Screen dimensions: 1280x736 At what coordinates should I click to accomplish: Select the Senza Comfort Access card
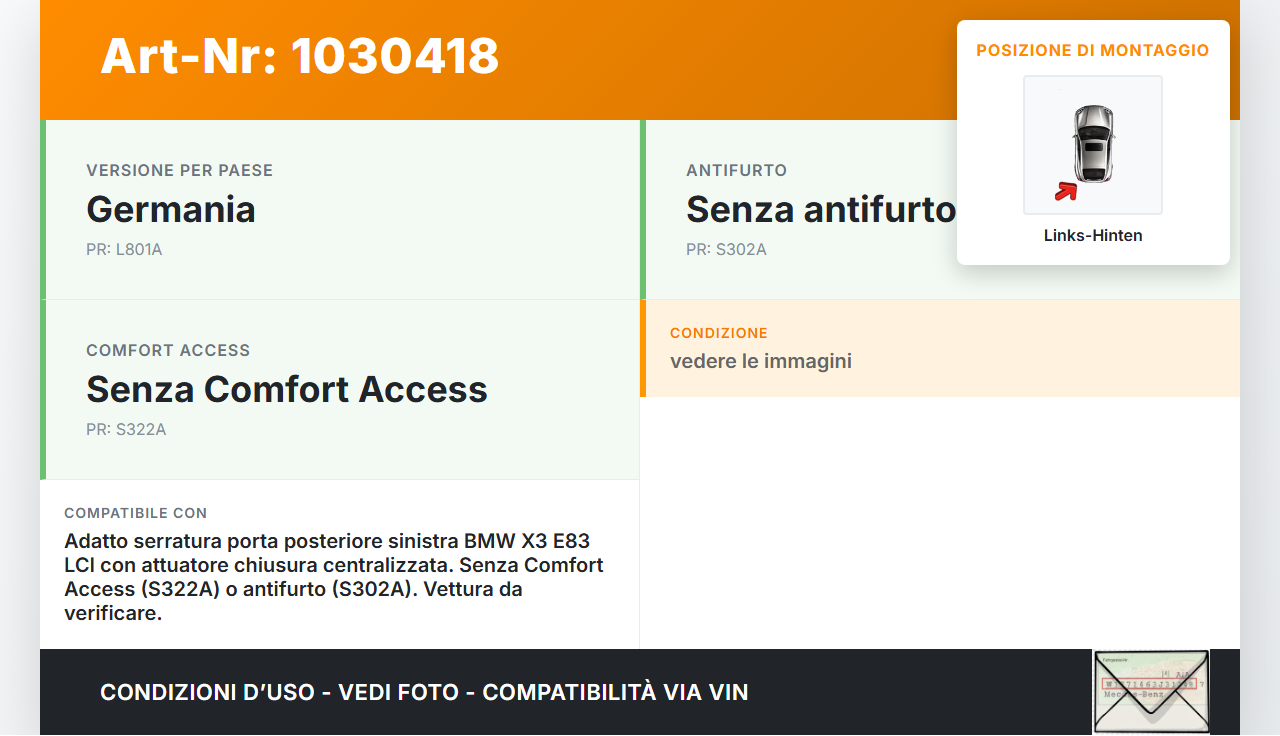click(x=340, y=390)
